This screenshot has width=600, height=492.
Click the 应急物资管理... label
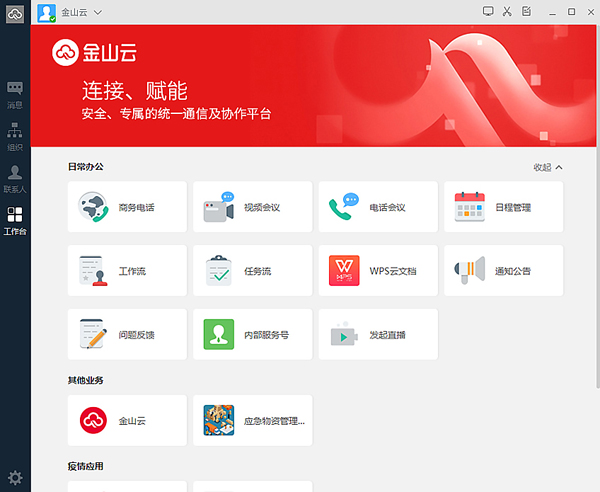[x=274, y=421]
